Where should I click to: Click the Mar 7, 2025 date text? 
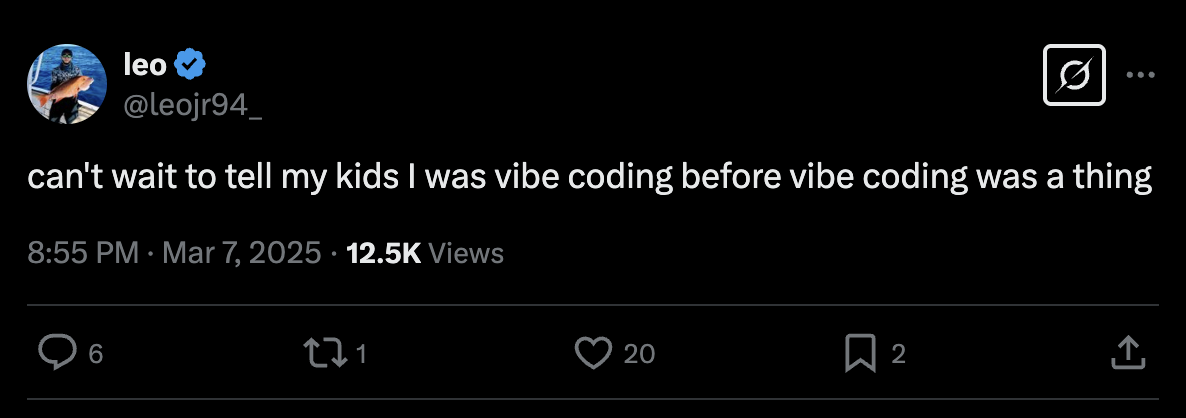click(242, 252)
